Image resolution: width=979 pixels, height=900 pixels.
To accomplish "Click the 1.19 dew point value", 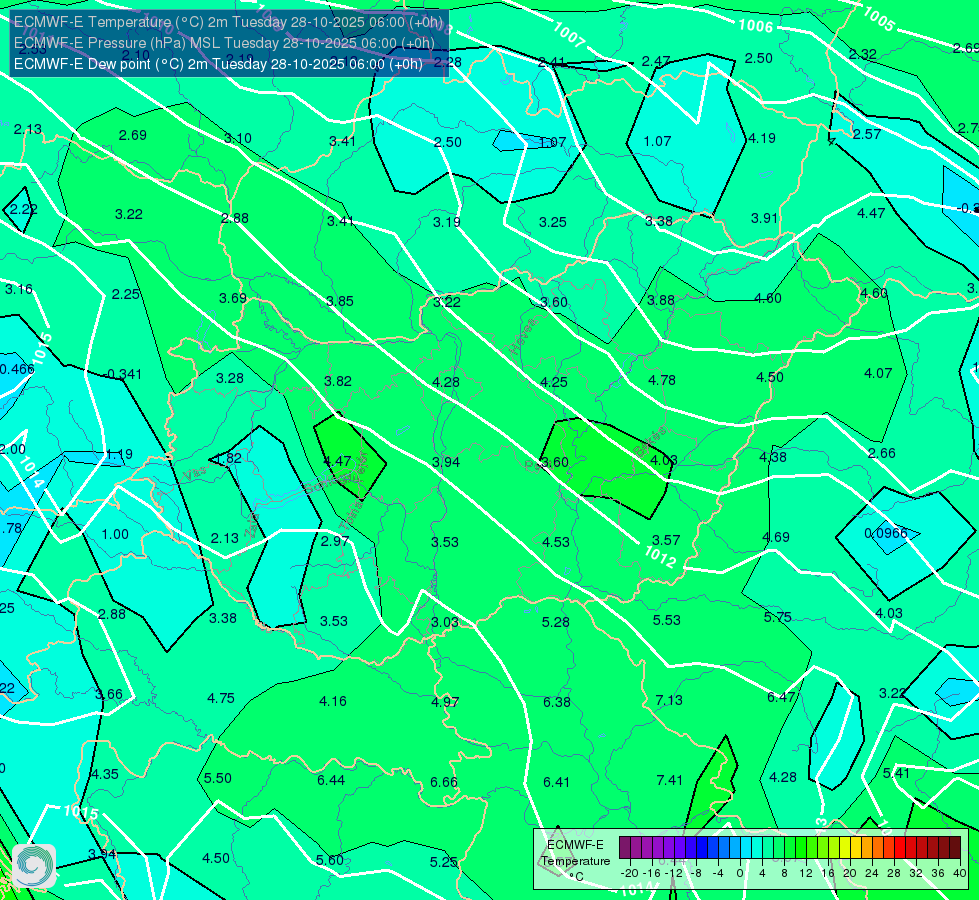I will click(x=119, y=454).
